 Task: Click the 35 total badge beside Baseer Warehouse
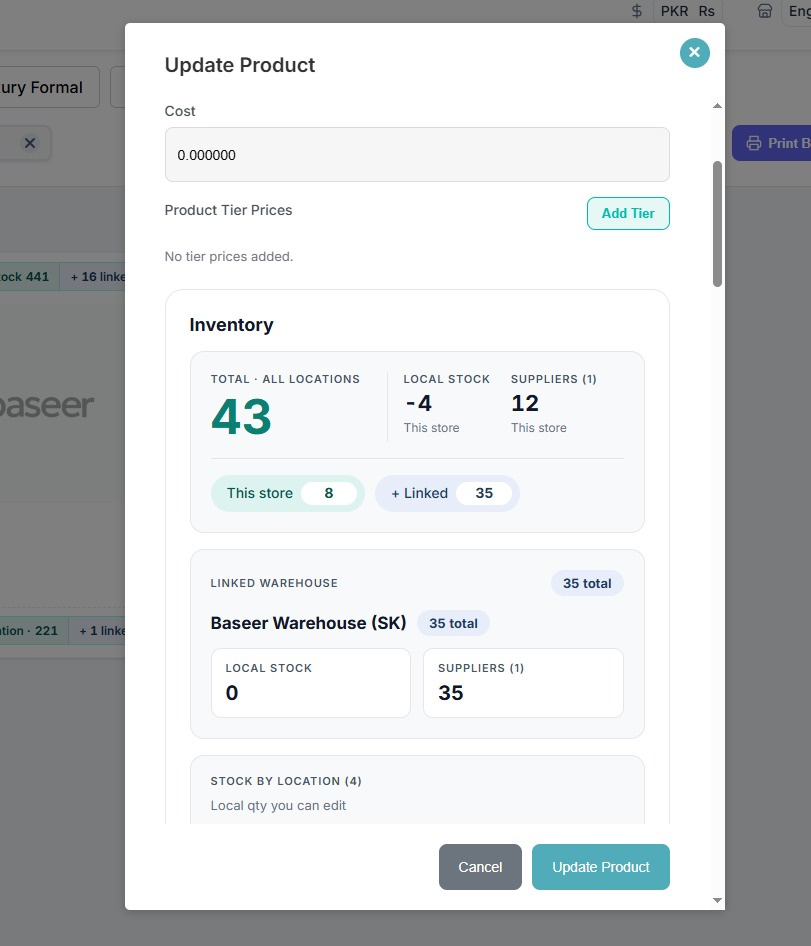coord(453,623)
